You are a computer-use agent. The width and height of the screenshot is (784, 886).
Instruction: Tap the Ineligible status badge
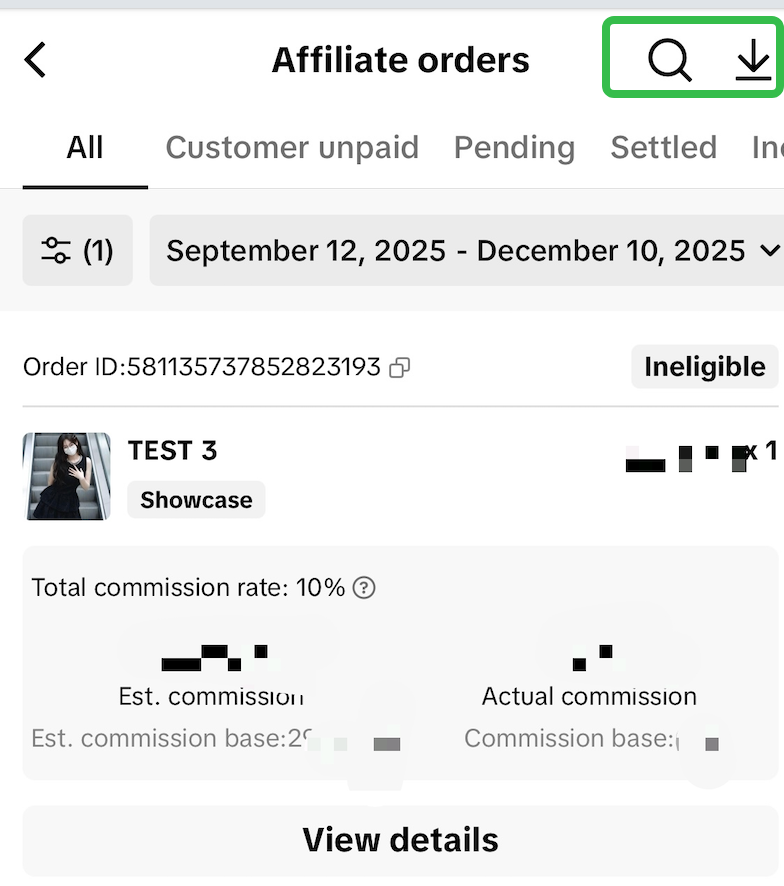coord(704,367)
